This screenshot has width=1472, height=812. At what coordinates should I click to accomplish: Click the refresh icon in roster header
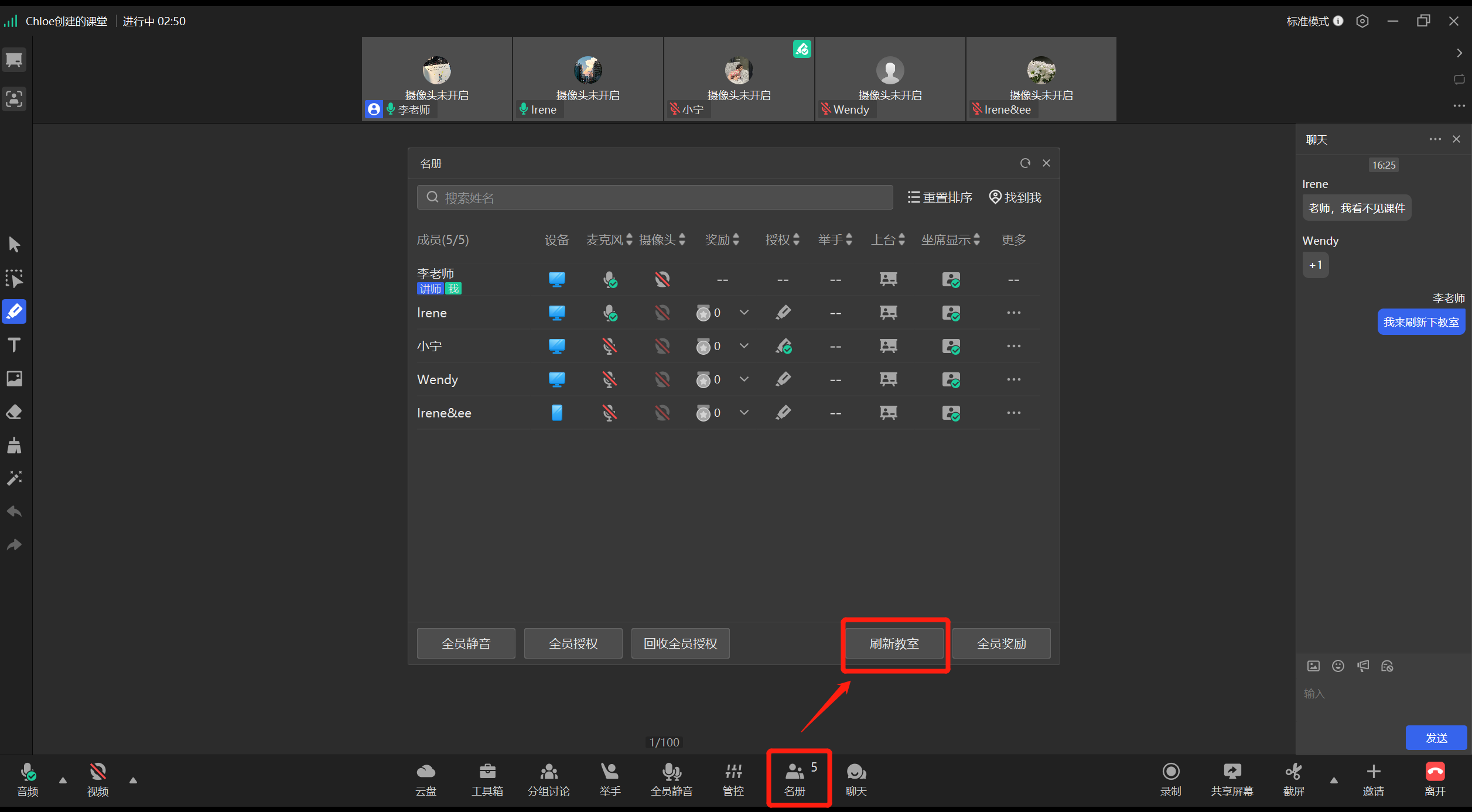click(1024, 163)
